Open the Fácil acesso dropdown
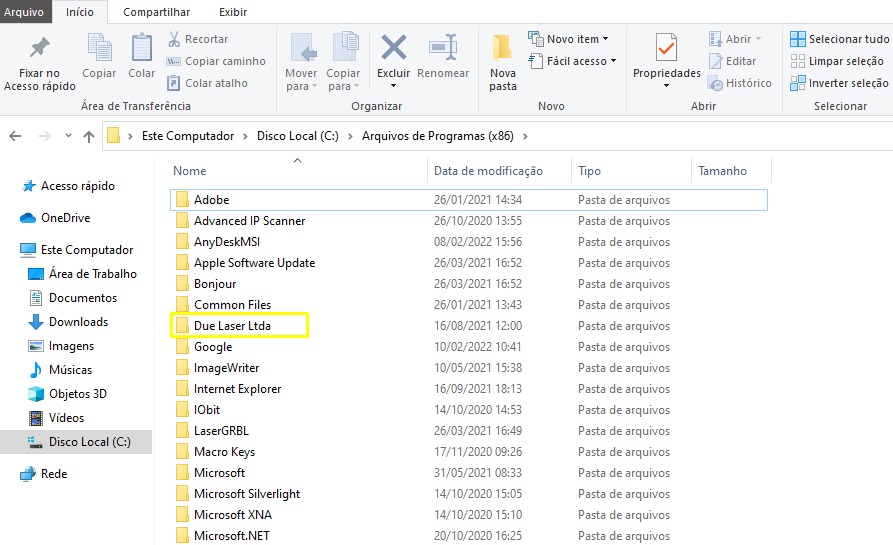The height and width of the screenshot is (545, 893). tap(573, 61)
